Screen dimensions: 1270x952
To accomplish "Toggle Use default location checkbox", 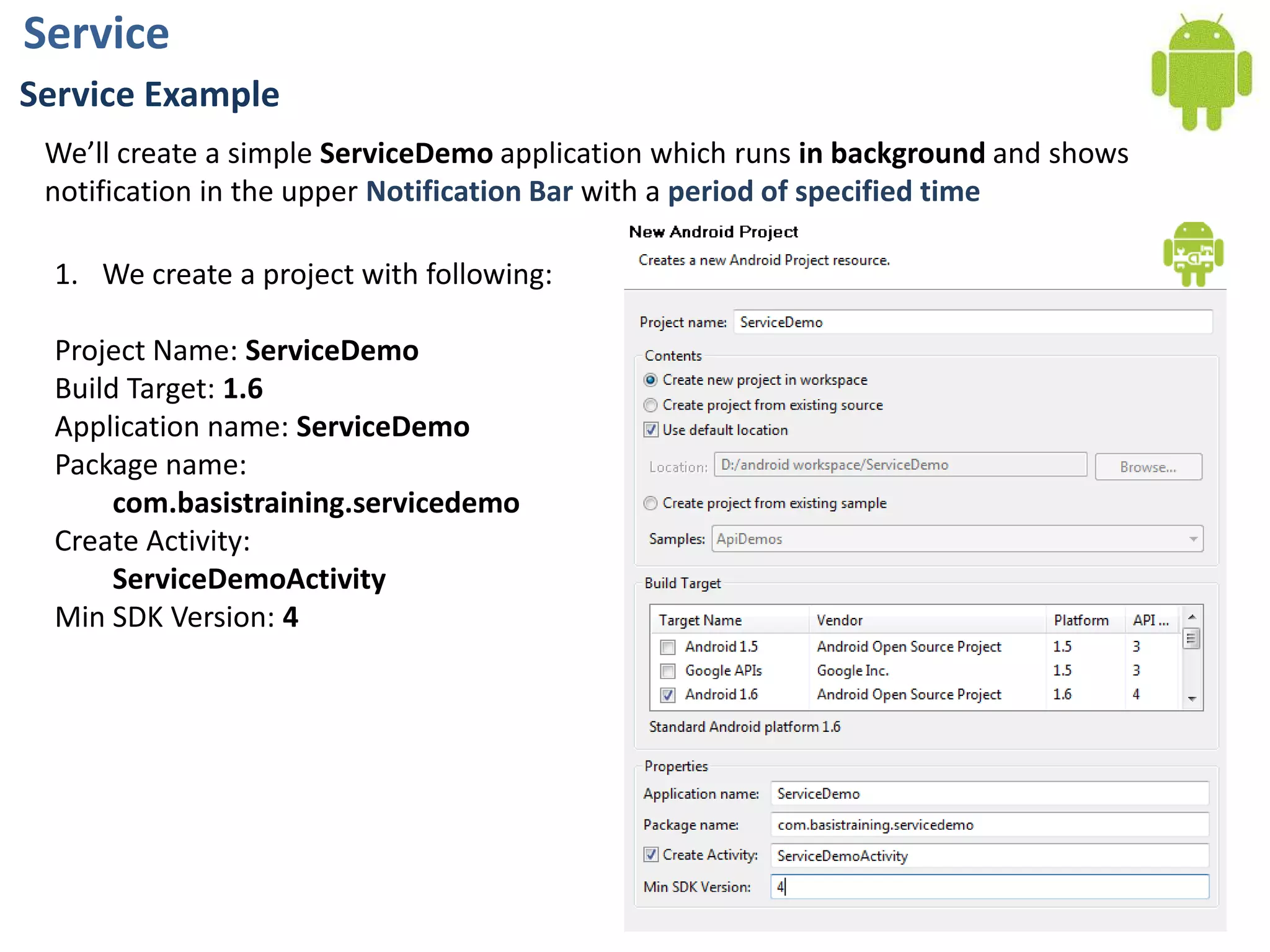I will 651,430.
